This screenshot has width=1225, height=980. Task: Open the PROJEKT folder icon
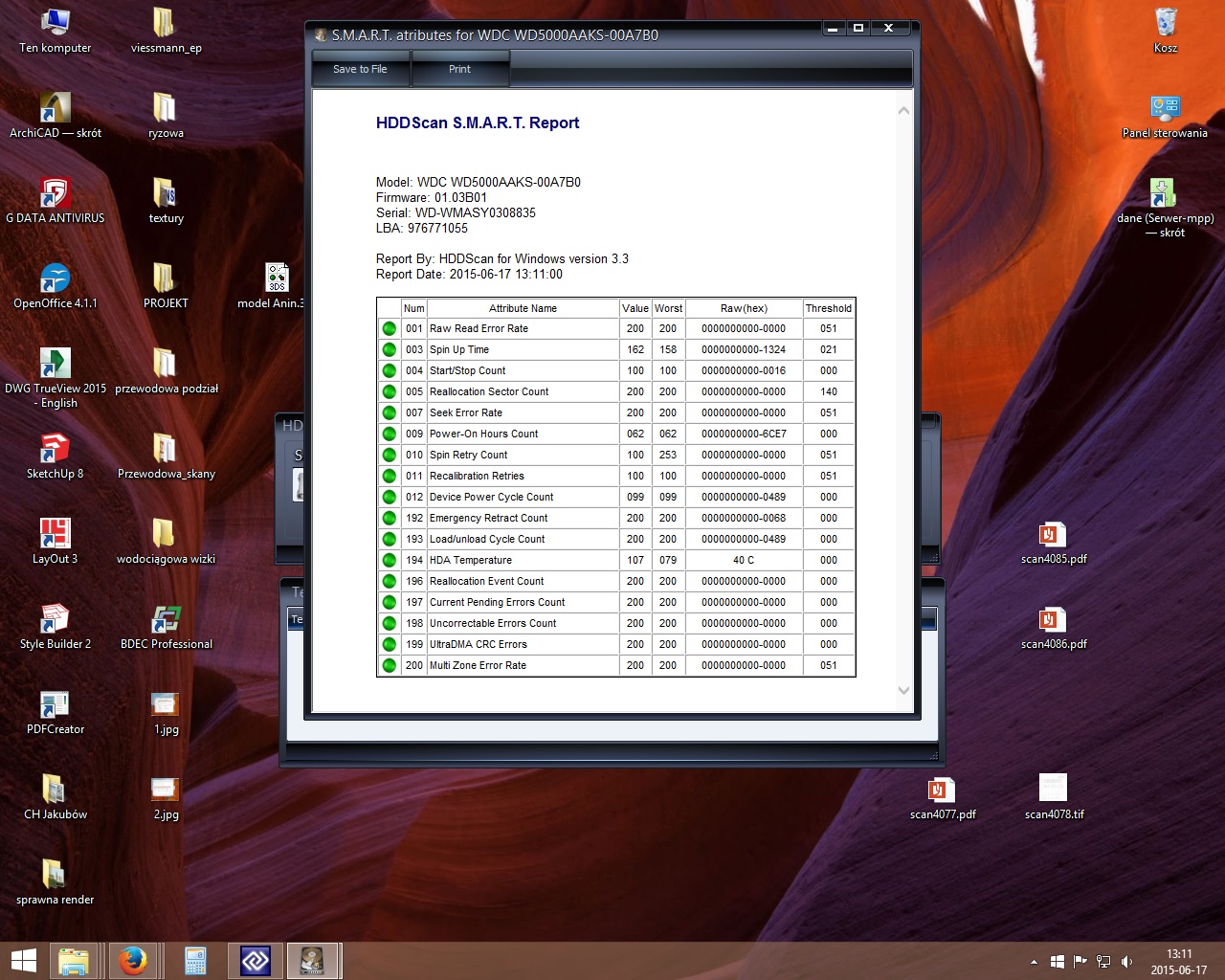tap(166, 287)
